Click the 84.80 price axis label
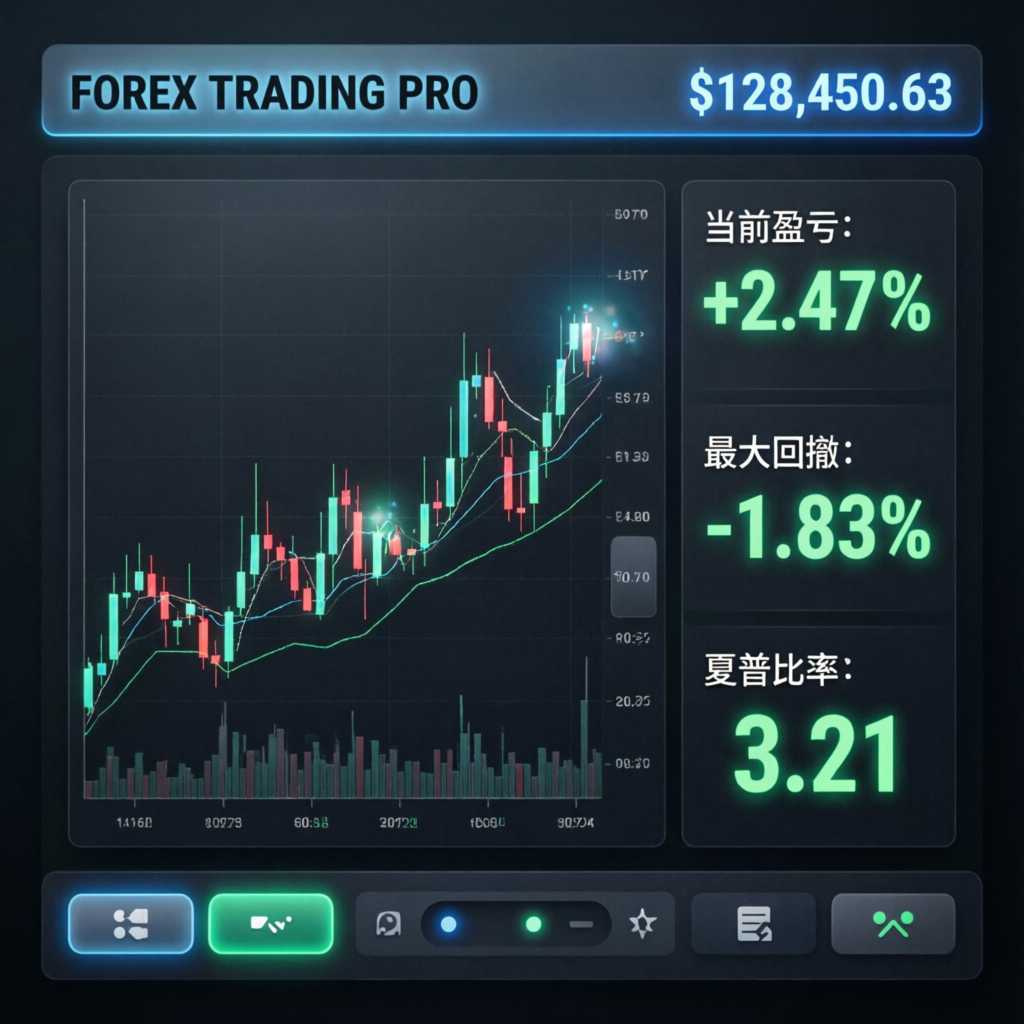 tap(632, 517)
